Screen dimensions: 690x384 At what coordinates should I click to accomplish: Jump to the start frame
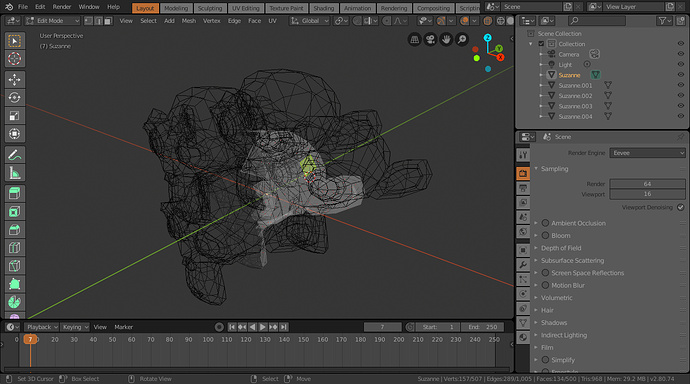(232, 327)
